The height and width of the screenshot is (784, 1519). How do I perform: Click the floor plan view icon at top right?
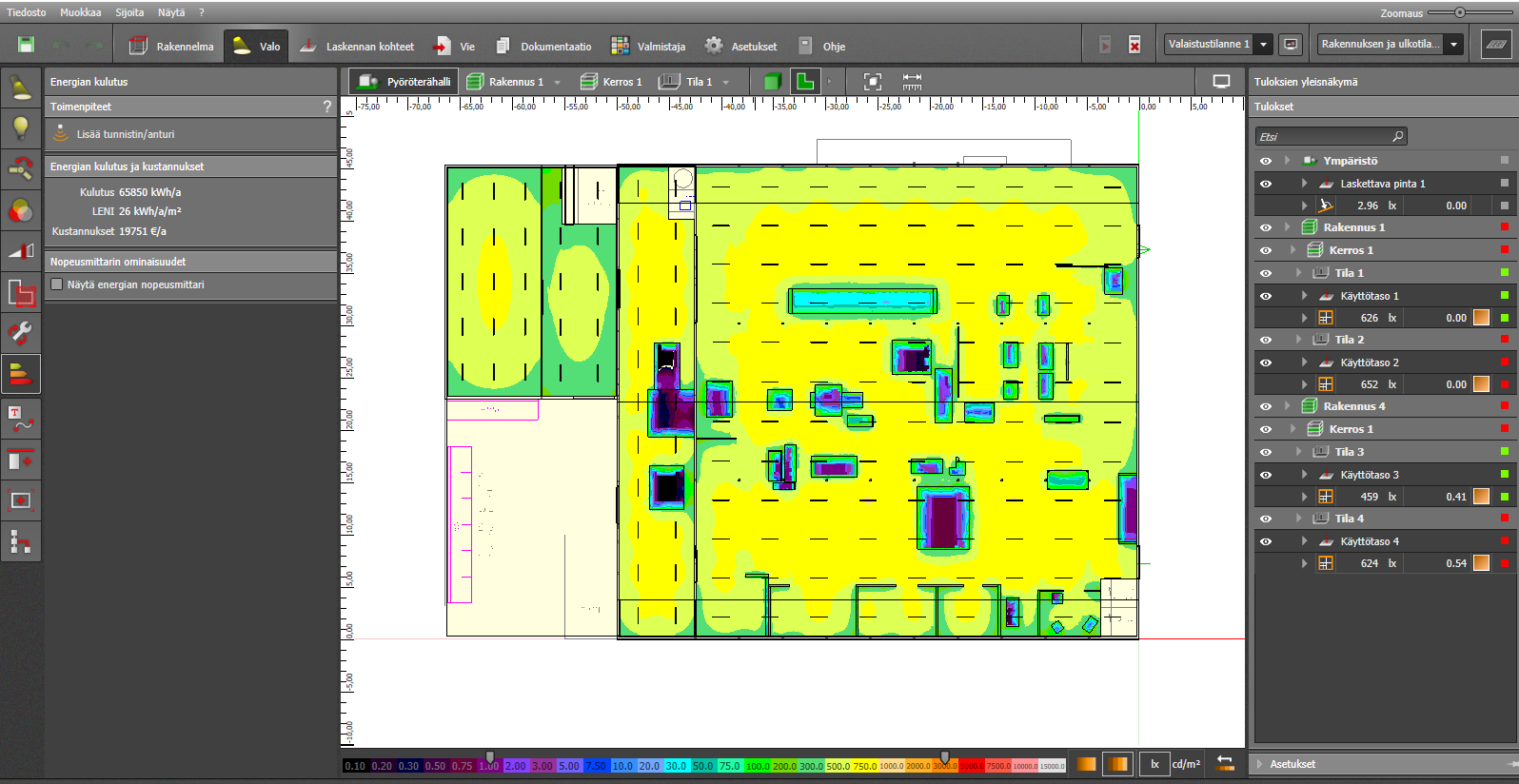pyautogui.click(x=1495, y=44)
